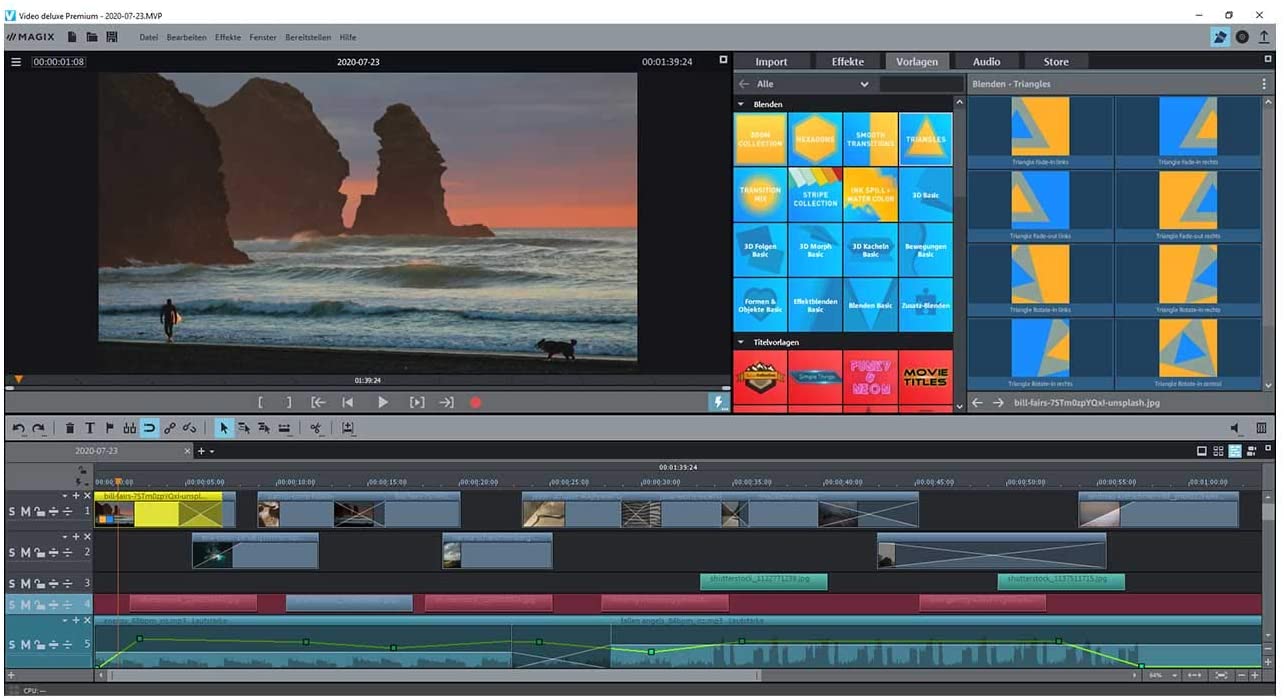Screen dimensions: 1284x700
Task: Click the undo arrow icon
Action: [19, 428]
